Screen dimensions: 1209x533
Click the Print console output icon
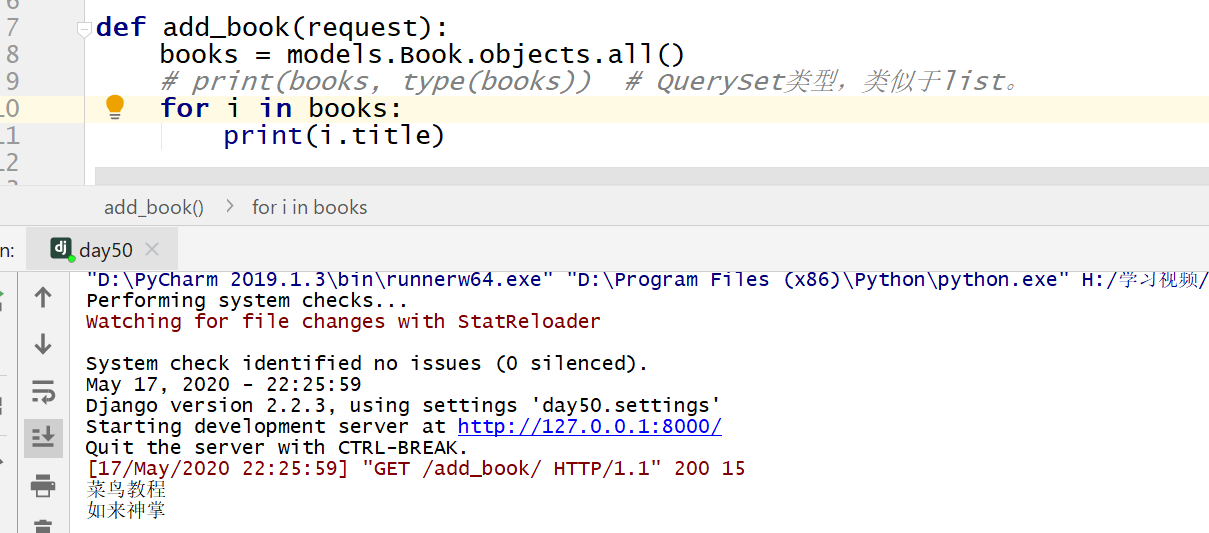point(43,486)
